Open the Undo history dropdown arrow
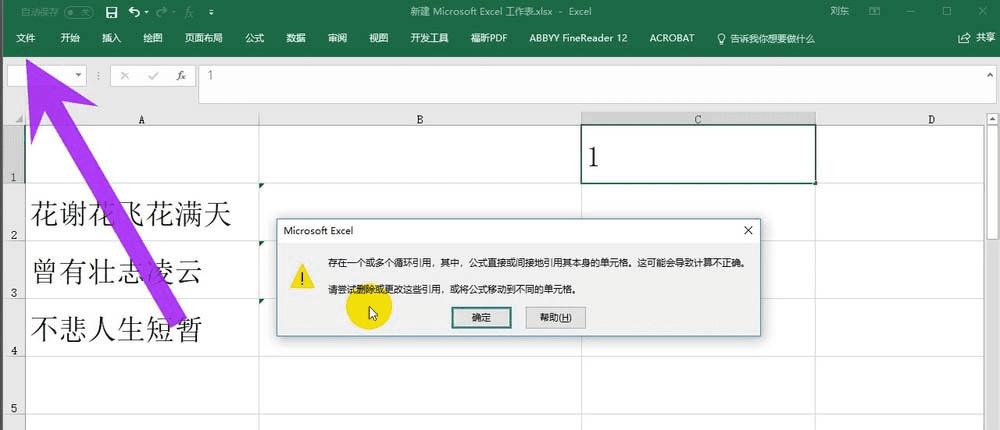Viewport: 1000px width, 430px height. point(147,12)
